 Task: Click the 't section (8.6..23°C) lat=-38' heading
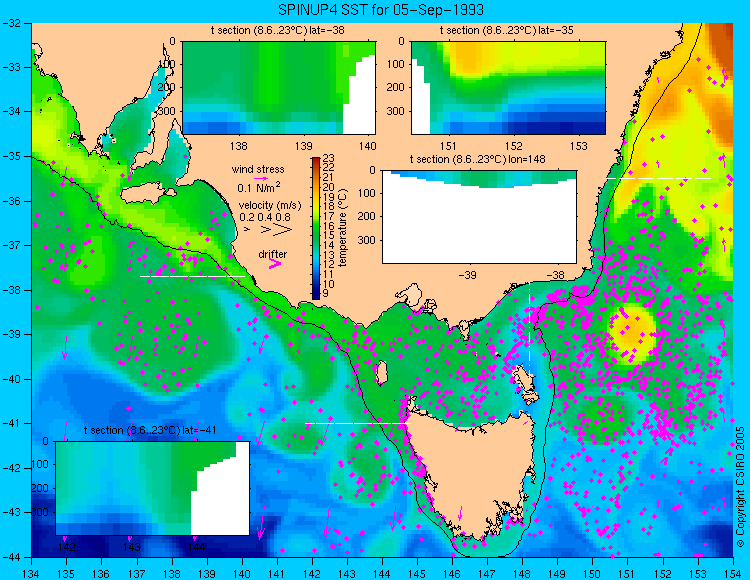[x=277, y=31]
